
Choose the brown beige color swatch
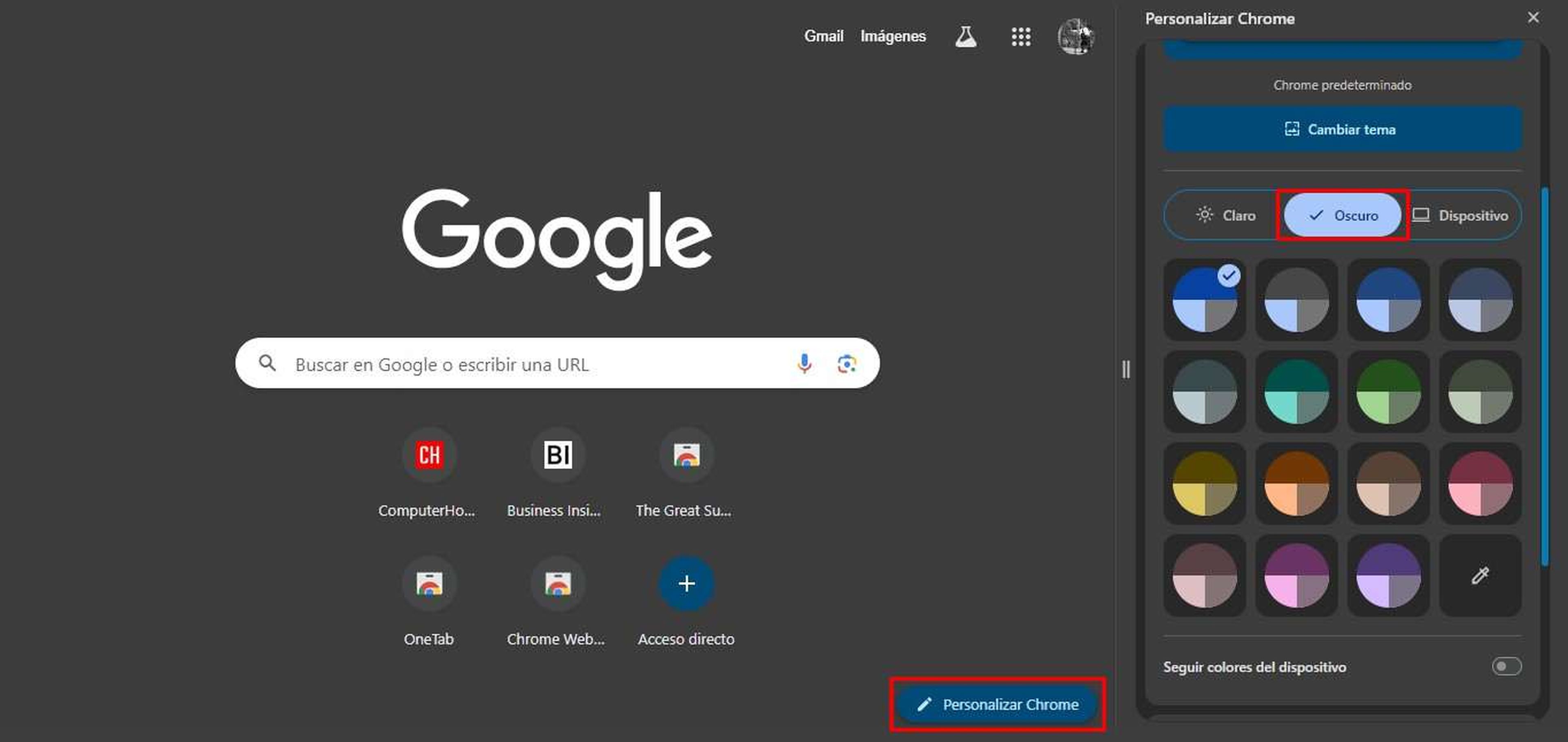pyautogui.click(x=1388, y=484)
